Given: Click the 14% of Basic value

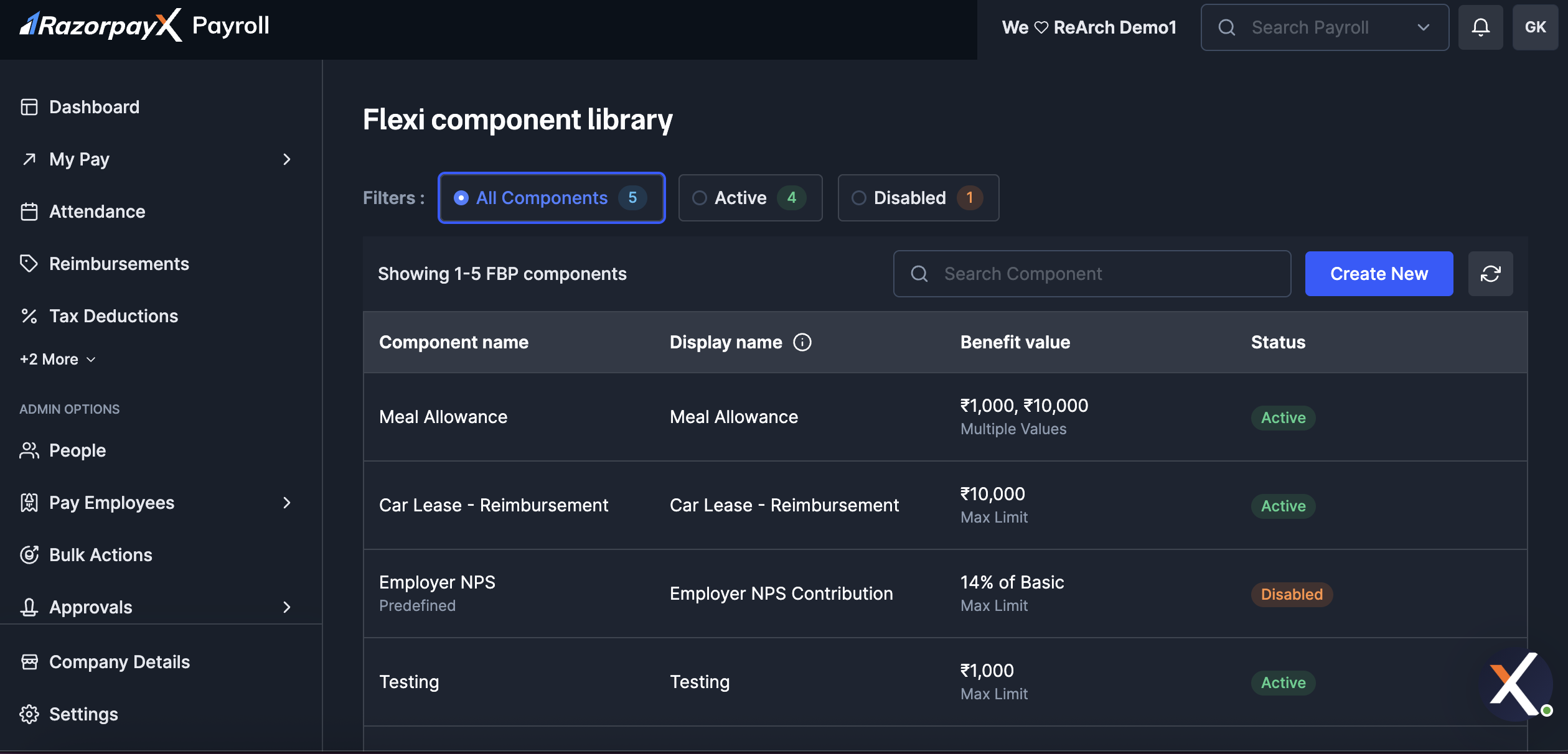Looking at the screenshot, I should point(1012,582).
